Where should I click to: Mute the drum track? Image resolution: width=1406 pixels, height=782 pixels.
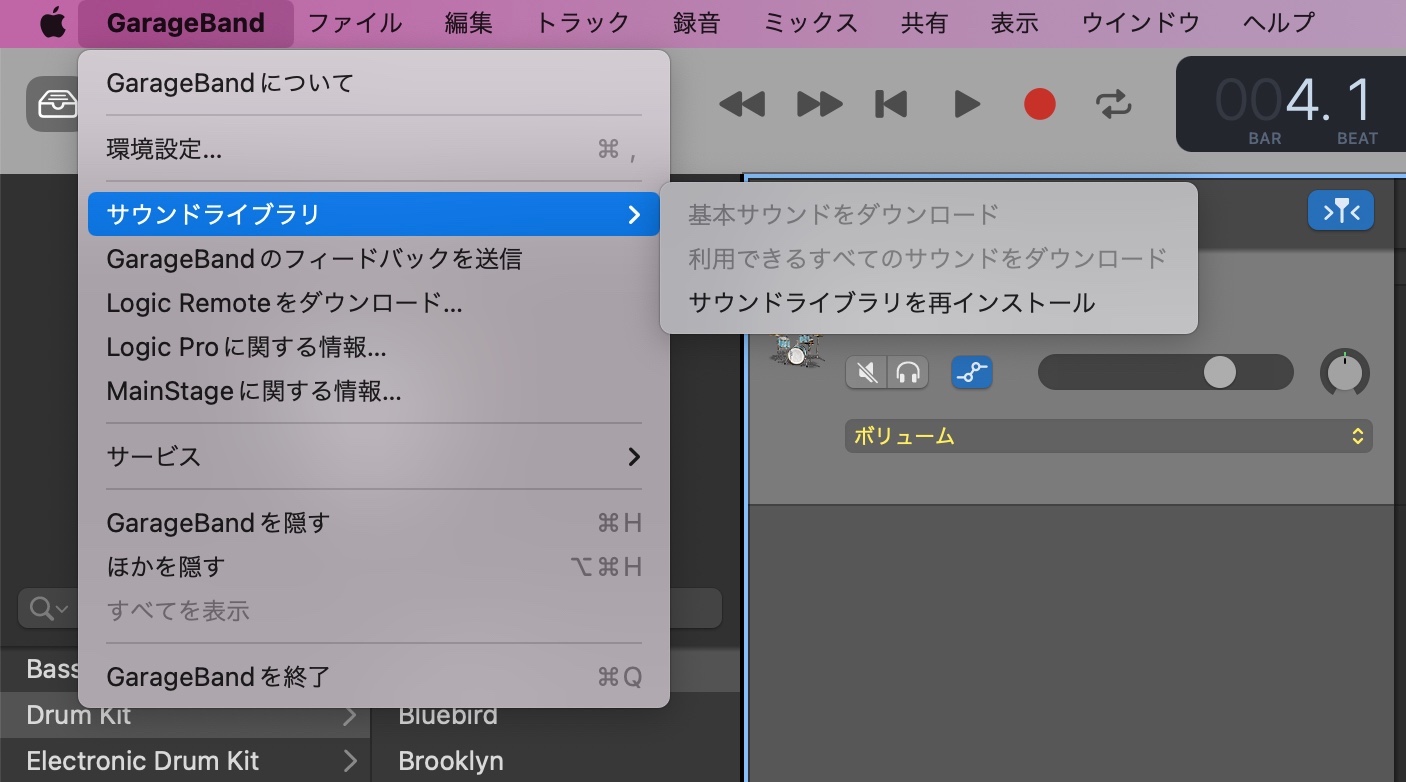[x=866, y=373]
